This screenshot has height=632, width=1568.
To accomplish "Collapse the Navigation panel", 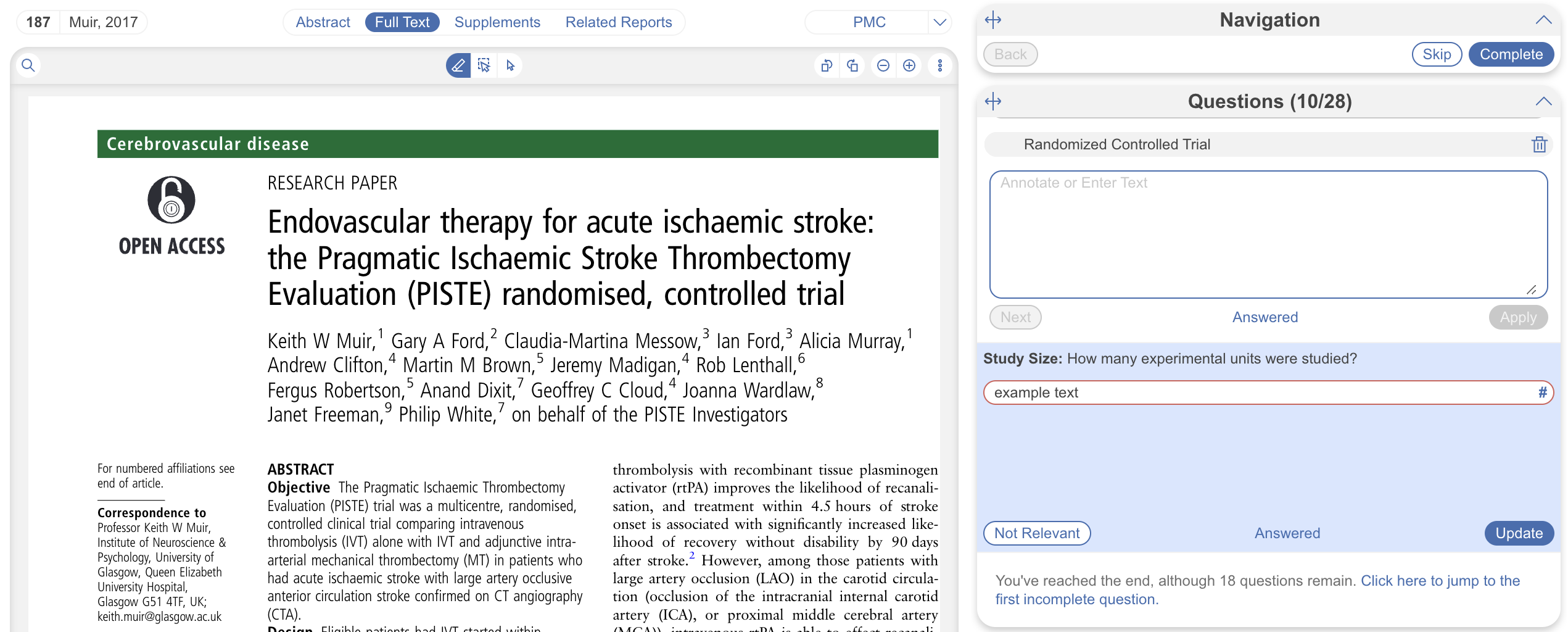I will pos(1543,20).
